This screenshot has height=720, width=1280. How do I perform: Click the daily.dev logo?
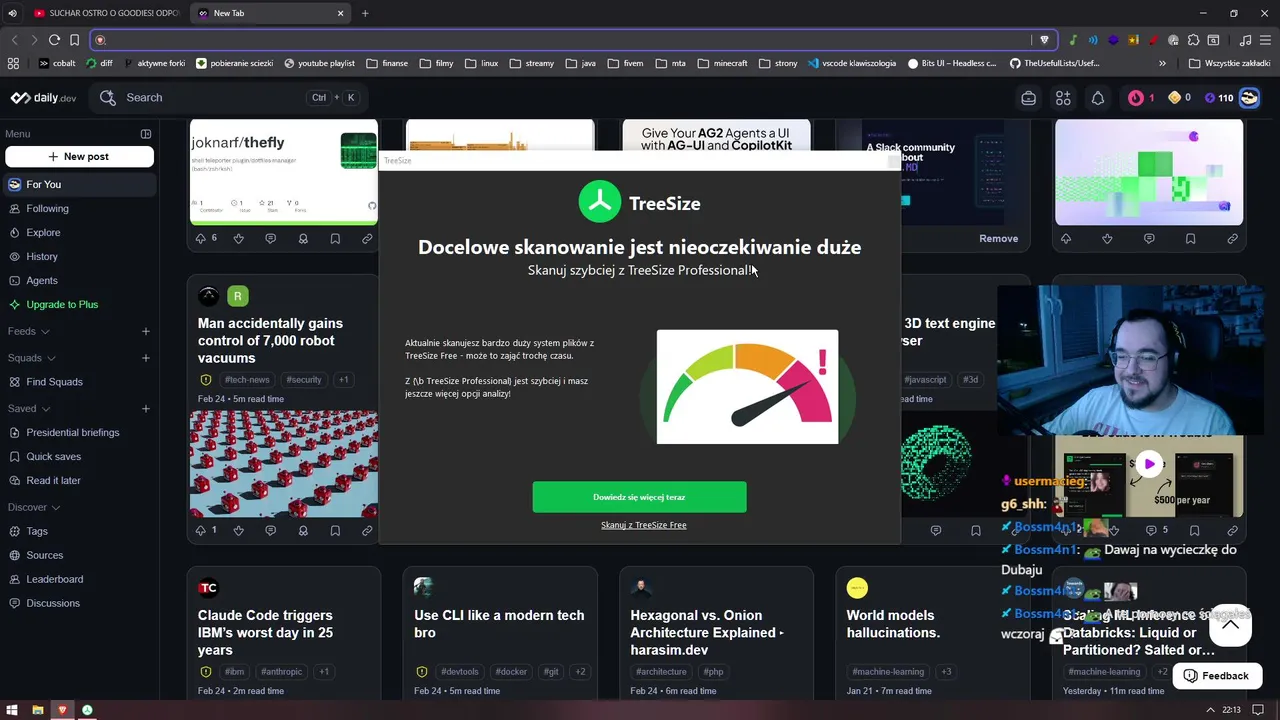coord(43,98)
